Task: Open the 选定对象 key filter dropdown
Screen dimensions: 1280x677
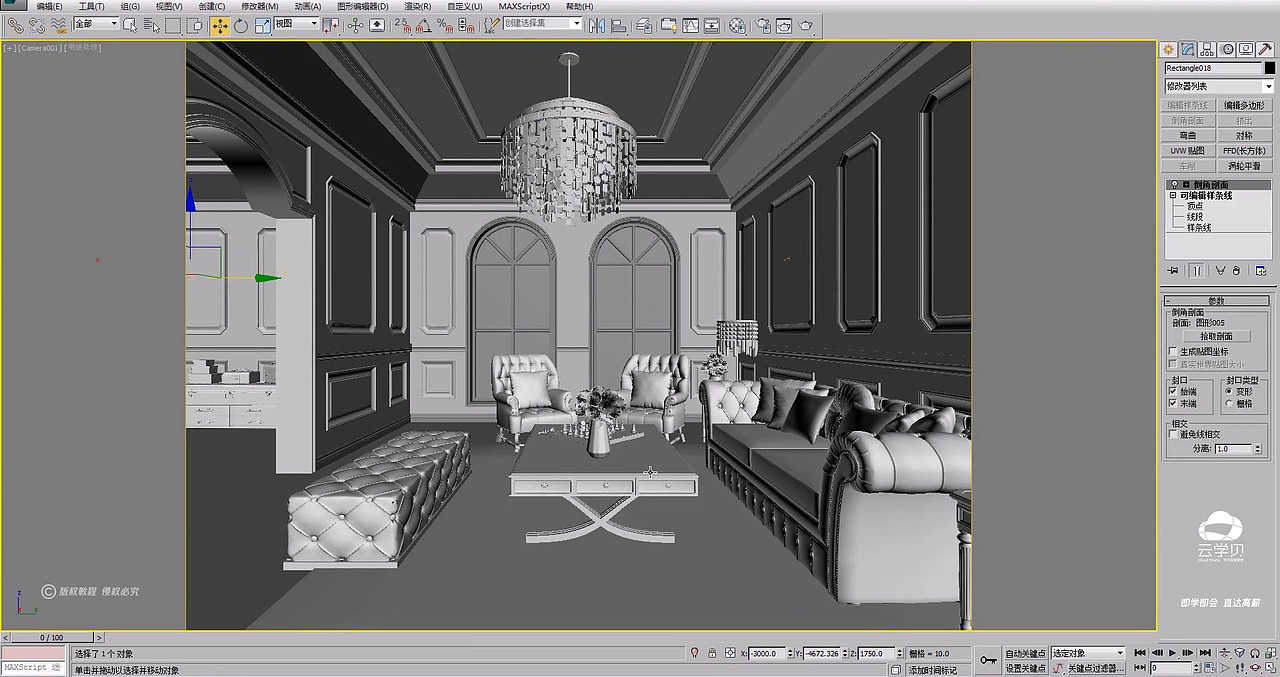Action: (1087, 653)
